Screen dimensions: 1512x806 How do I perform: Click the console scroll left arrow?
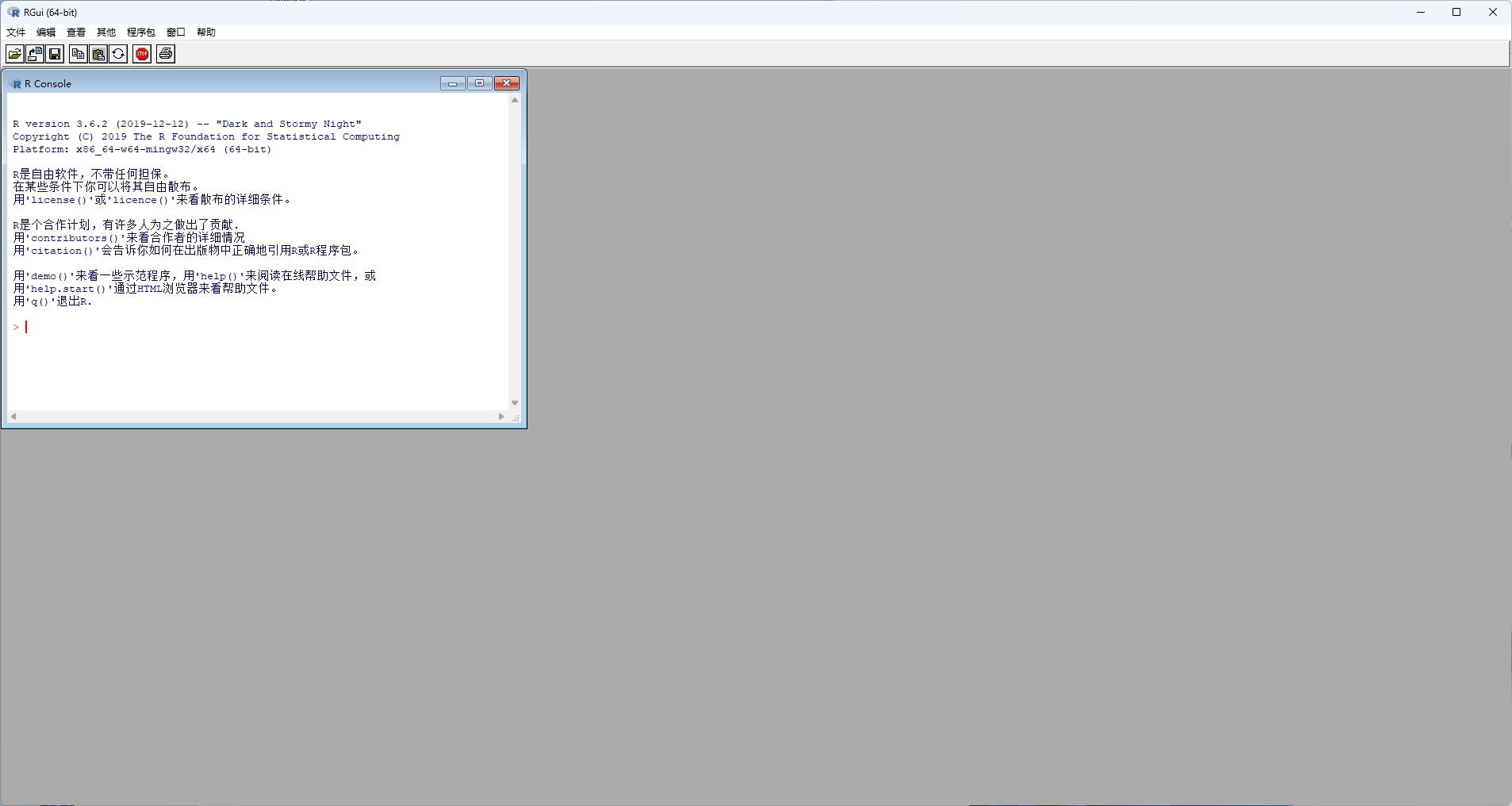click(13, 416)
